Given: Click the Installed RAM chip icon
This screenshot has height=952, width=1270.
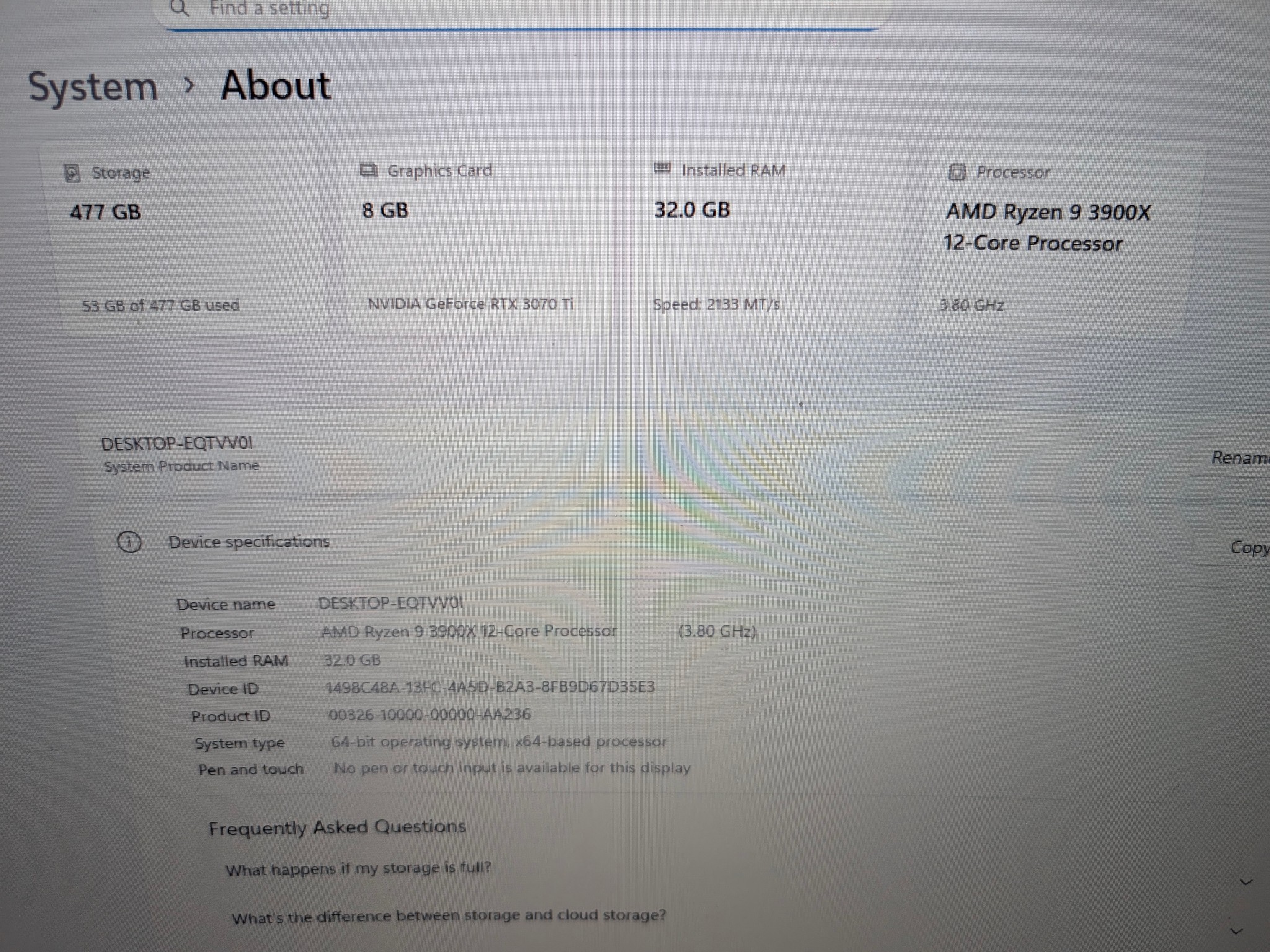Looking at the screenshot, I should [662, 169].
